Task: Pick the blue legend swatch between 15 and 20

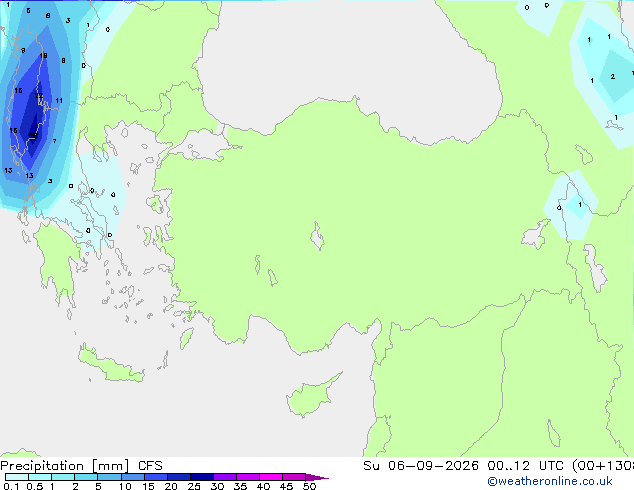Action: 155,477
